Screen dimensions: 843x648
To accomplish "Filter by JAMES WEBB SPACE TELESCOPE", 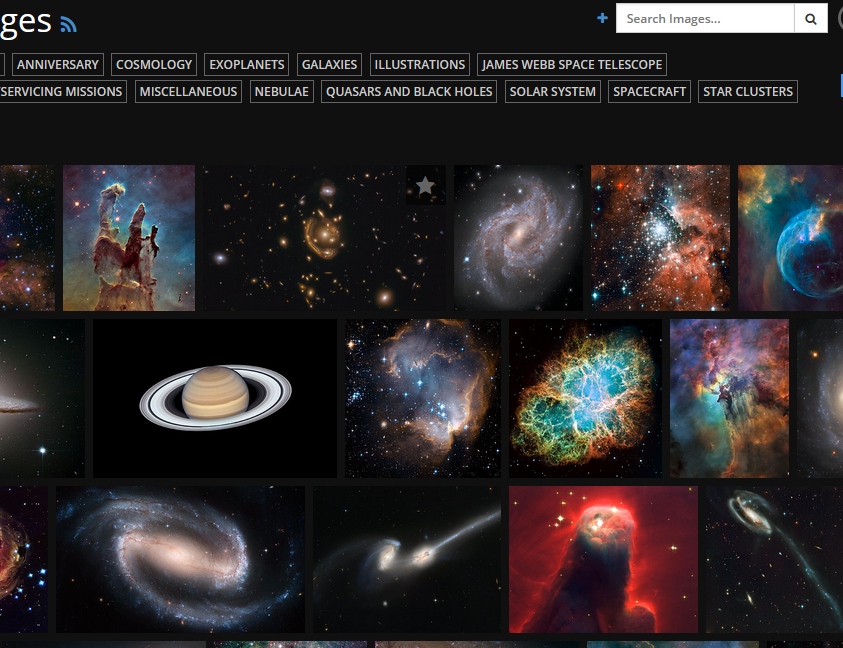I will point(572,64).
